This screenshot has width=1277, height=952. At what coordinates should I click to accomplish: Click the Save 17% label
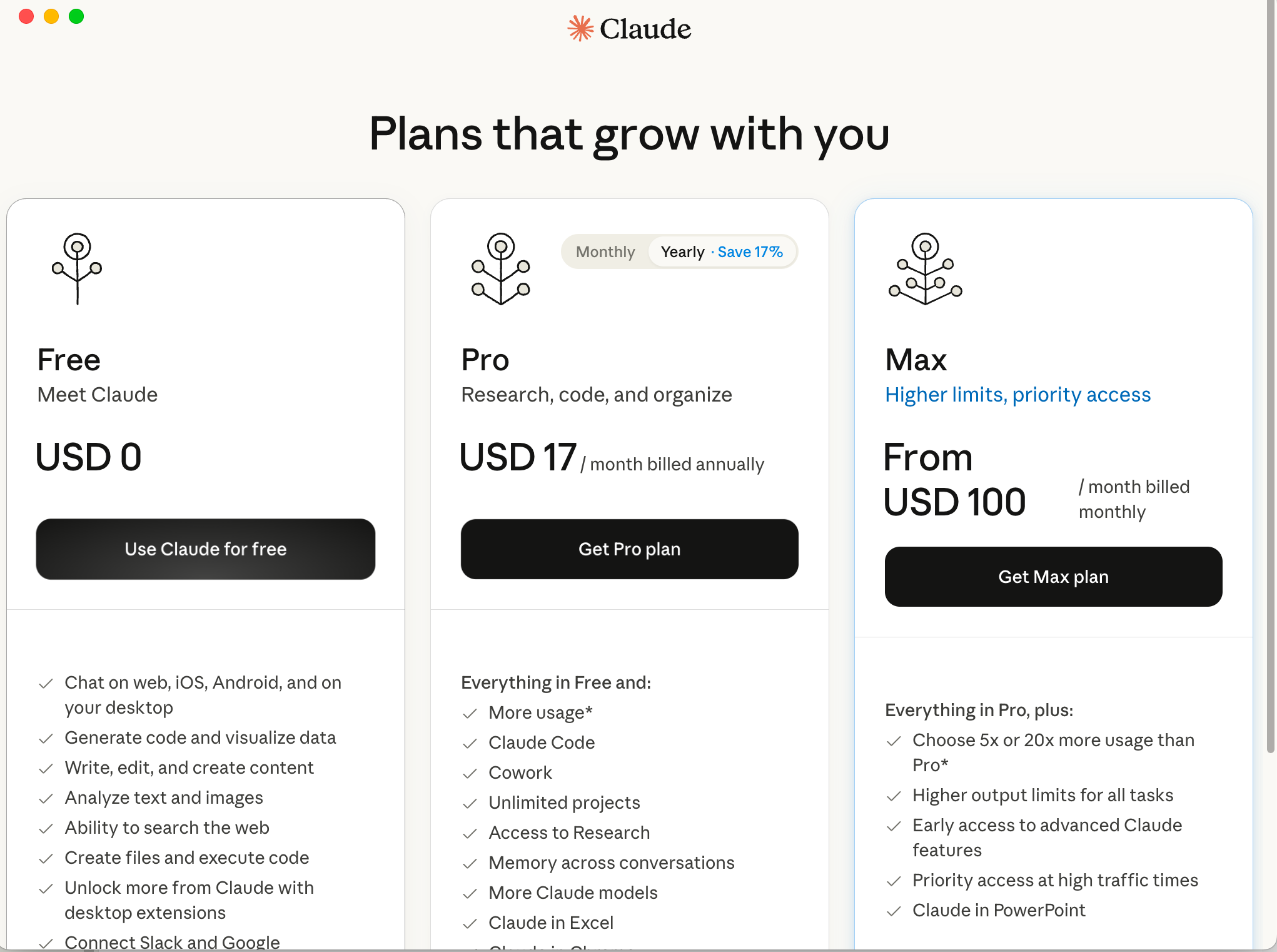click(x=750, y=251)
